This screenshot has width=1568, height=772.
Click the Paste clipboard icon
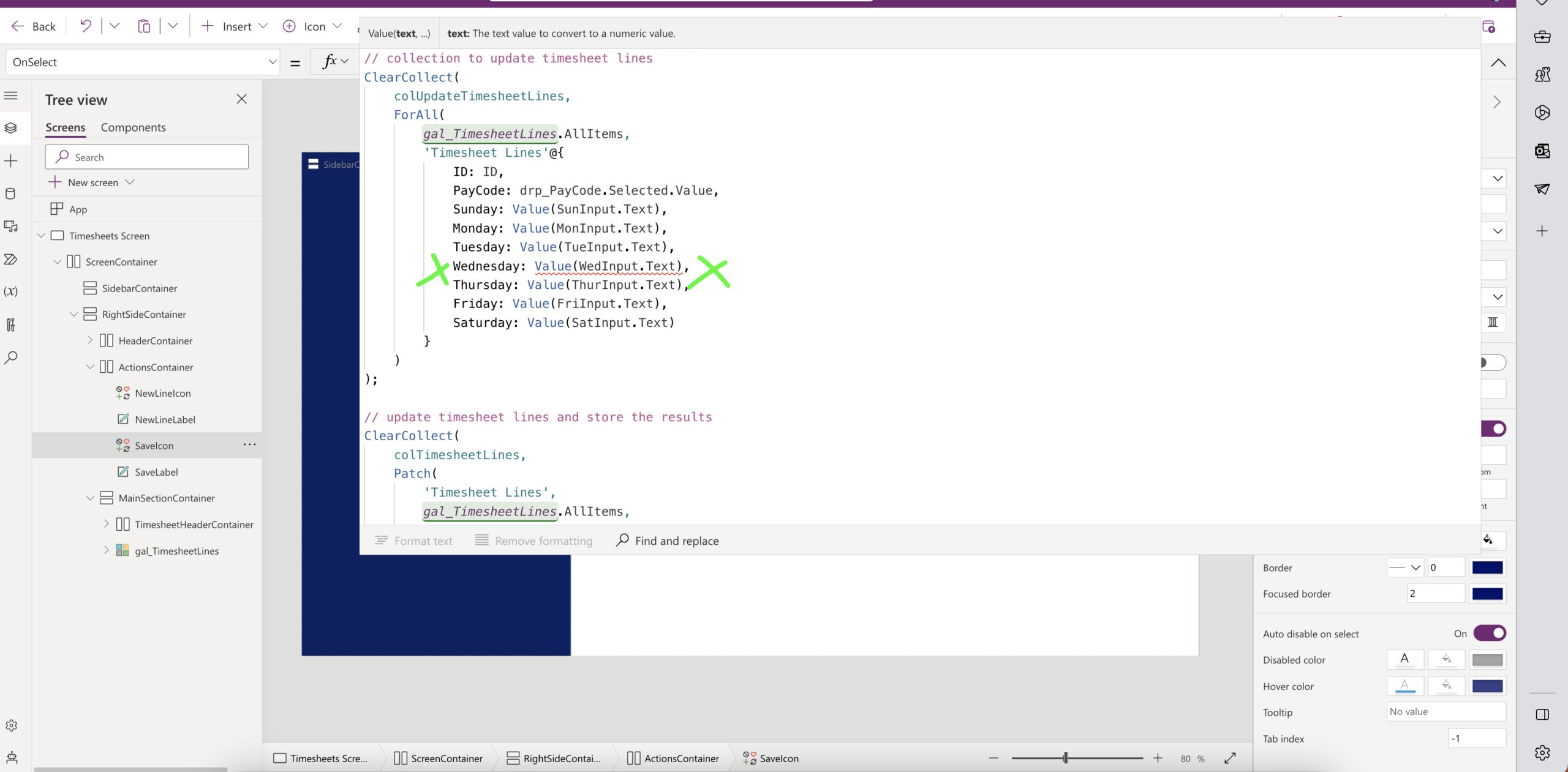pos(144,26)
